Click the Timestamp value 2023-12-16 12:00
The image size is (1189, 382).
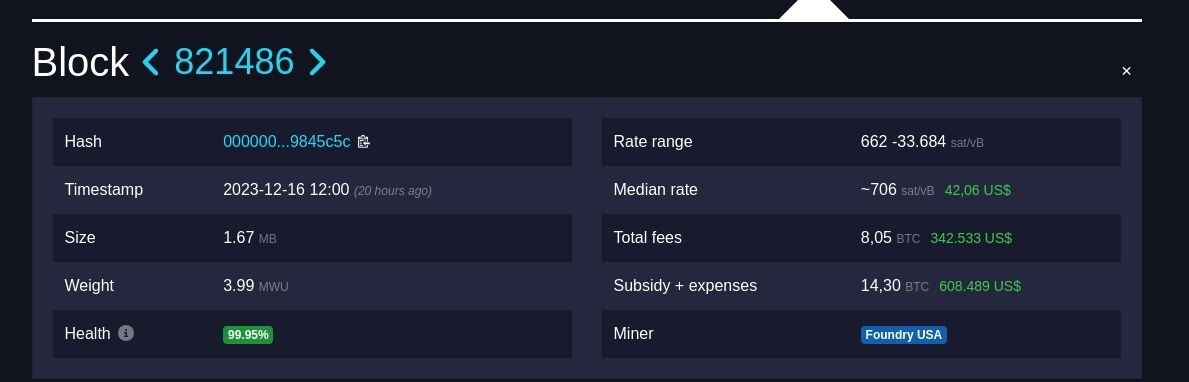pos(286,189)
